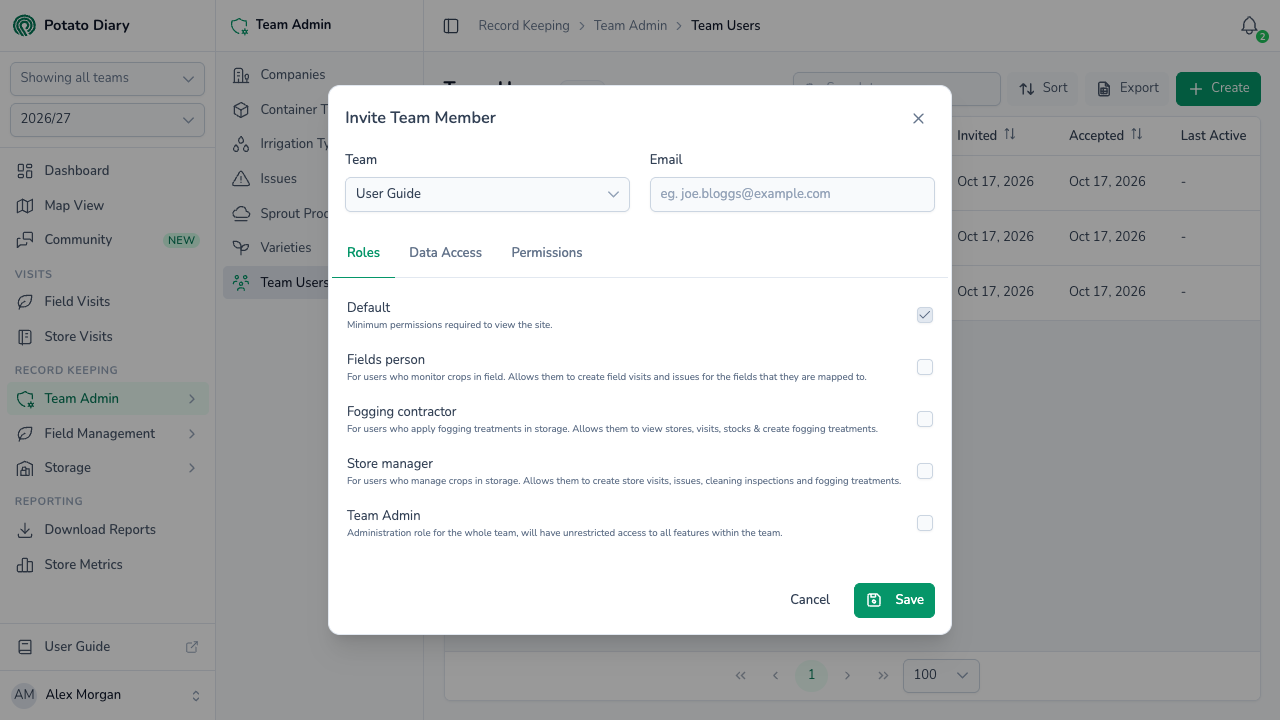Click the Save button

pos(894,600)
